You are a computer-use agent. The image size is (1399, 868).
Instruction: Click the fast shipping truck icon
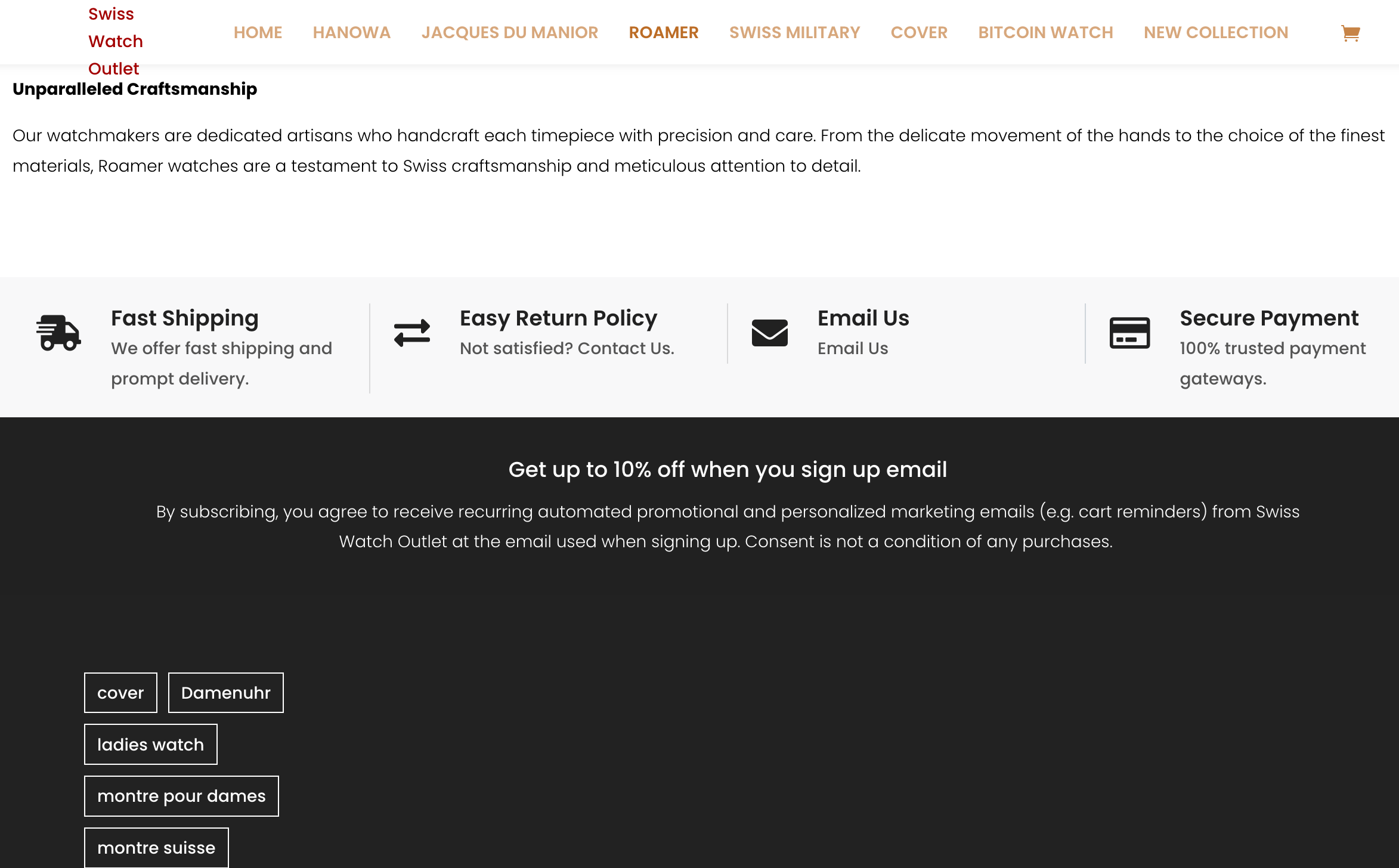(58, 333)
